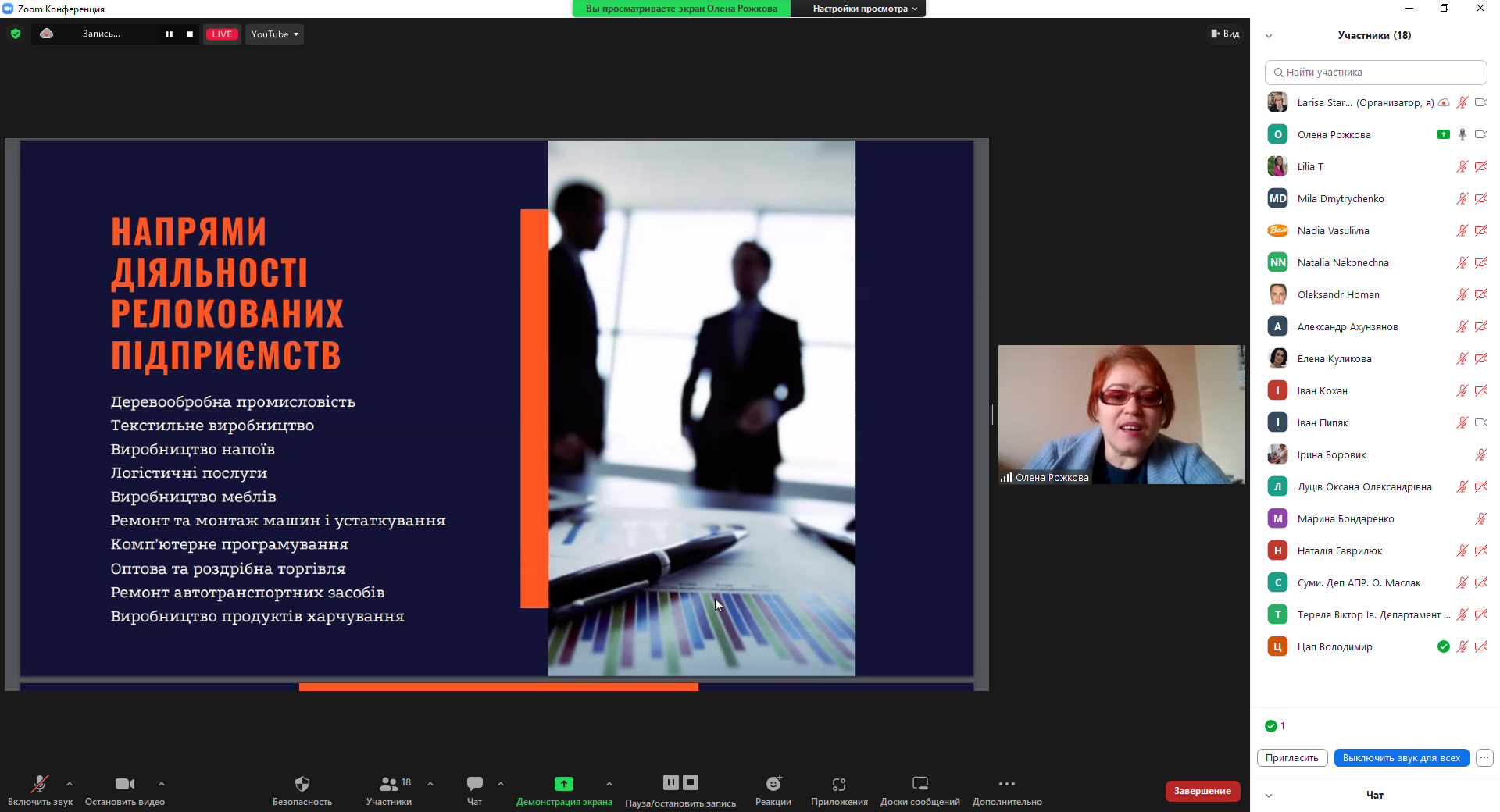Collapse the Участники (18) panel chevron
This screenshot has height=812, width=1500.
(1269, 36)
